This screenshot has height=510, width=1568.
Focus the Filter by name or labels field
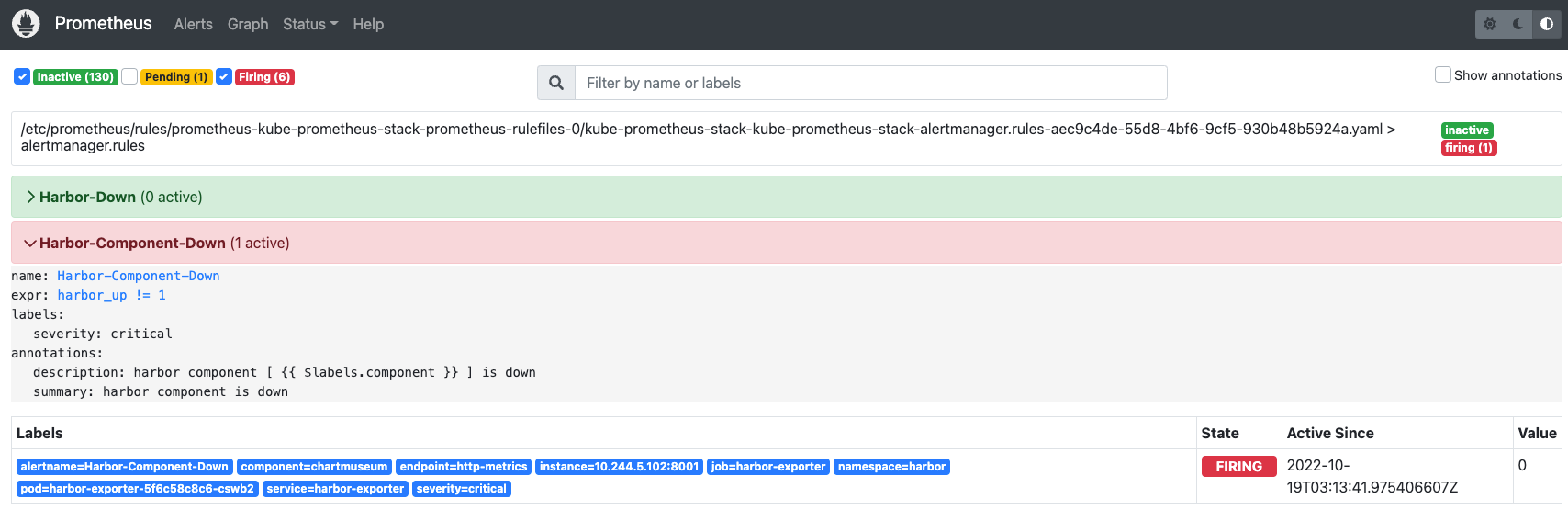870,83
